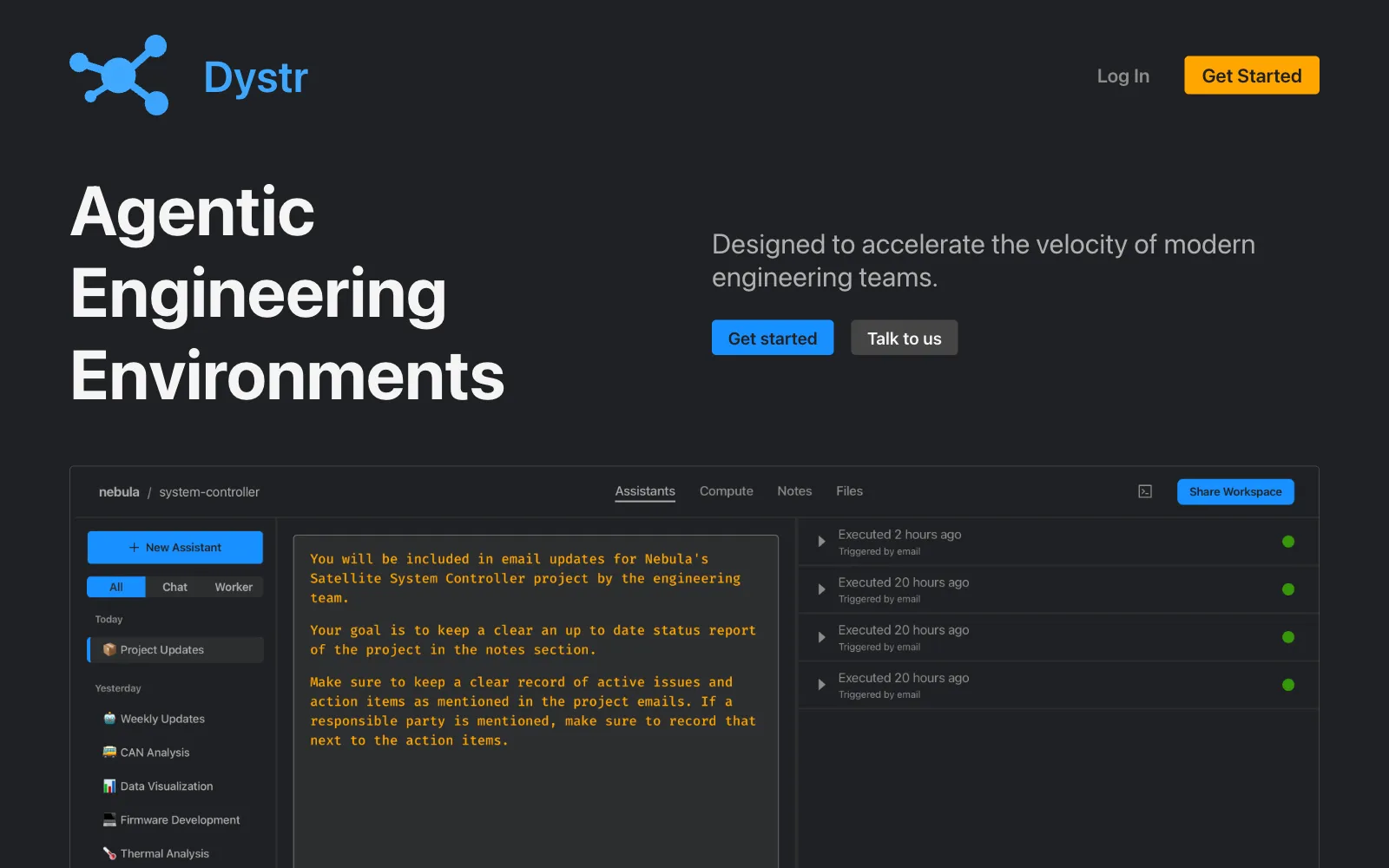The image size is (1389, 868).
Task: Select the Worker filter
Action: point(234,587)
